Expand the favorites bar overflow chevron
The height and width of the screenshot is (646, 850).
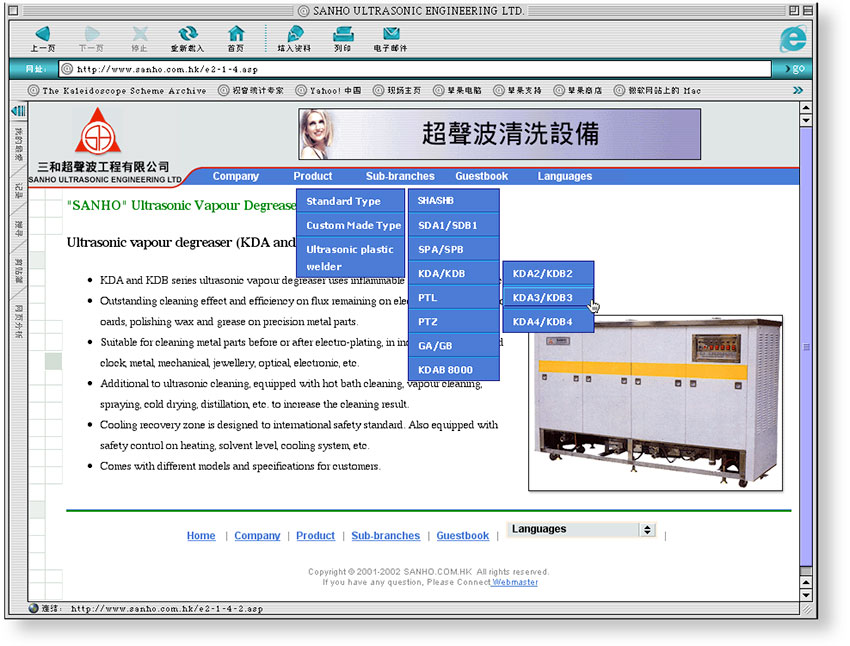[x=798, y=91]
